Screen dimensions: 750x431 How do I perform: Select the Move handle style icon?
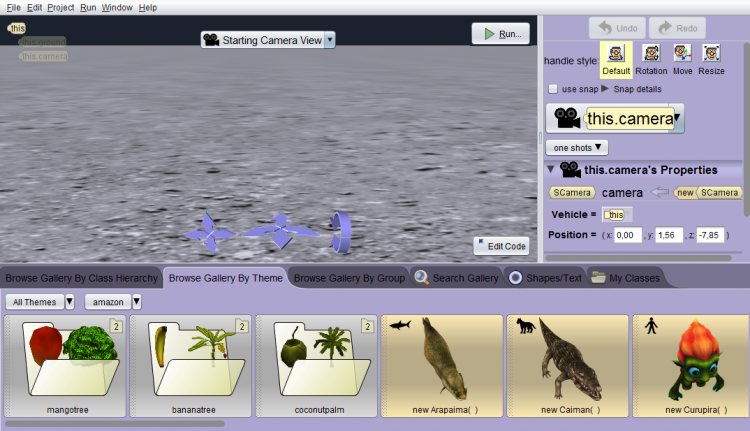[682, 53]
